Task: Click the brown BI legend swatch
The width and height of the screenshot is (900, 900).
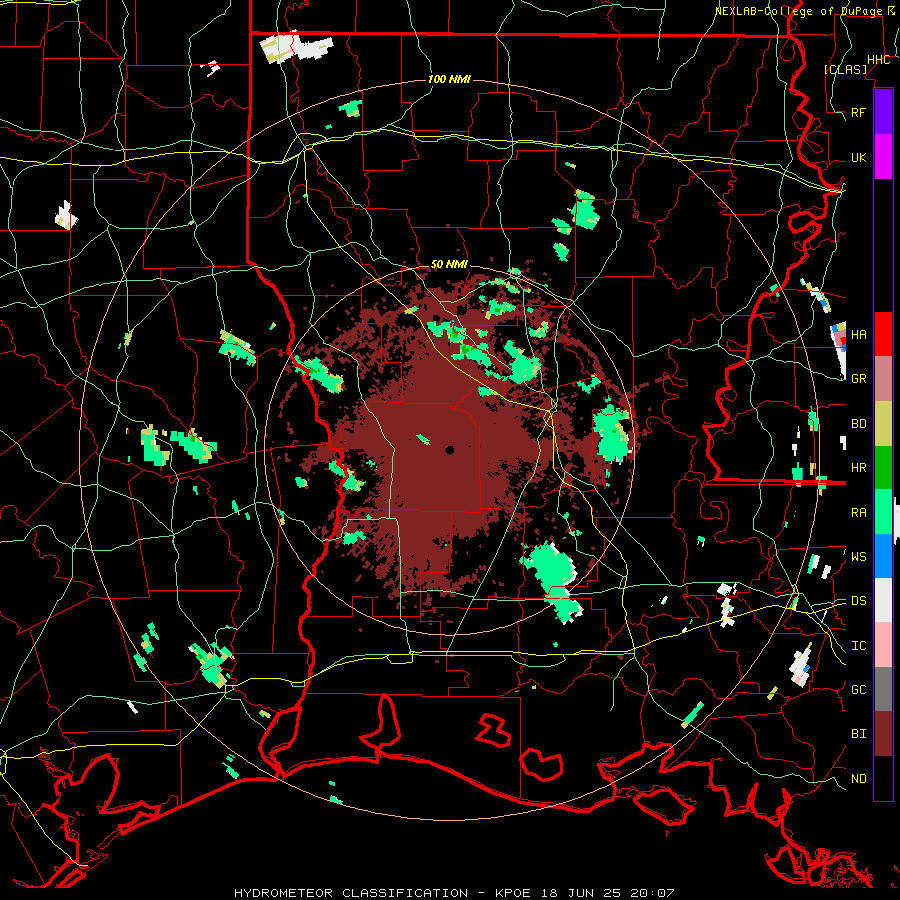Action: (x=883, y=734)
